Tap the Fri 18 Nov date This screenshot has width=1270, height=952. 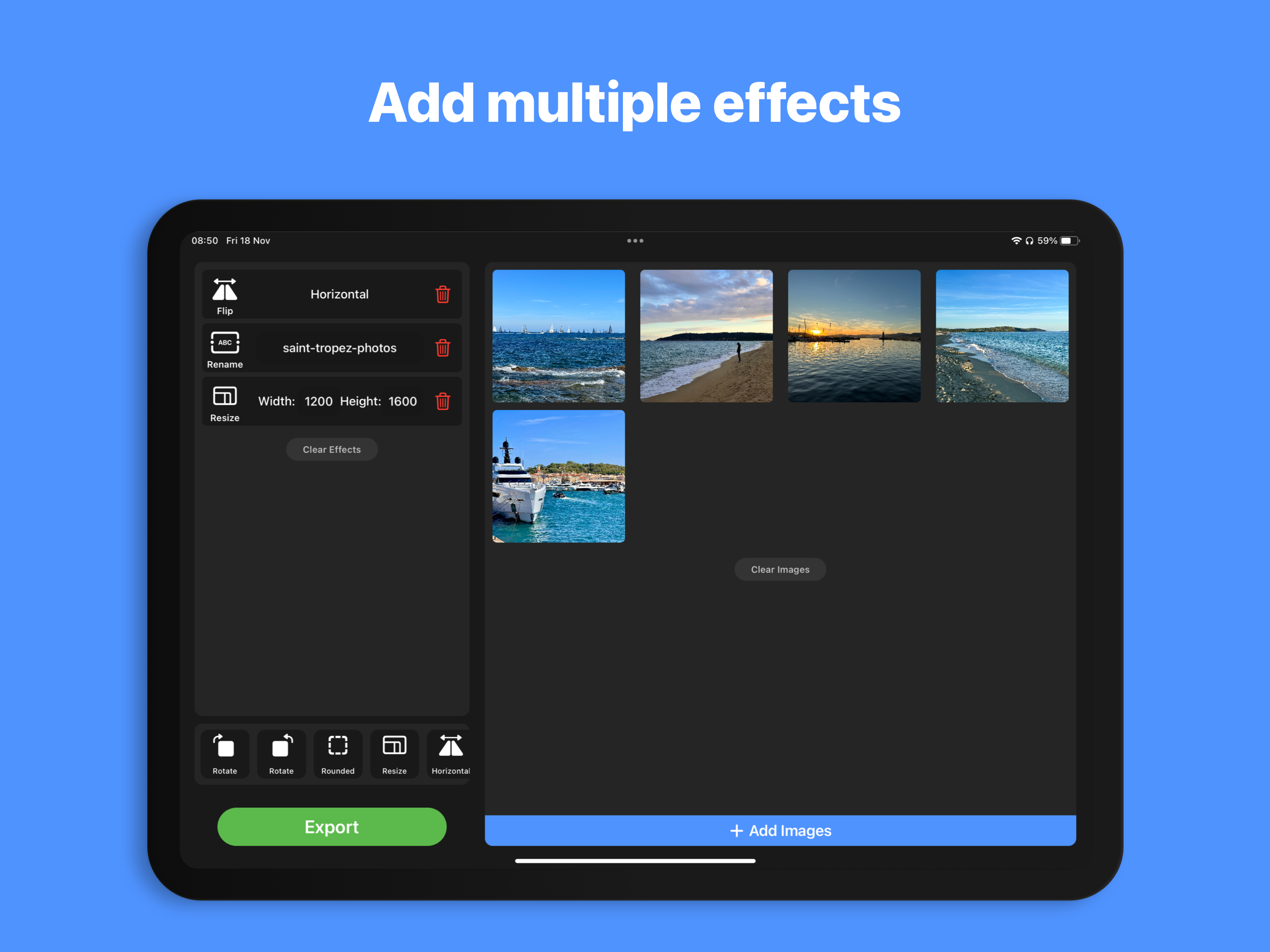[x=248, y=241]
